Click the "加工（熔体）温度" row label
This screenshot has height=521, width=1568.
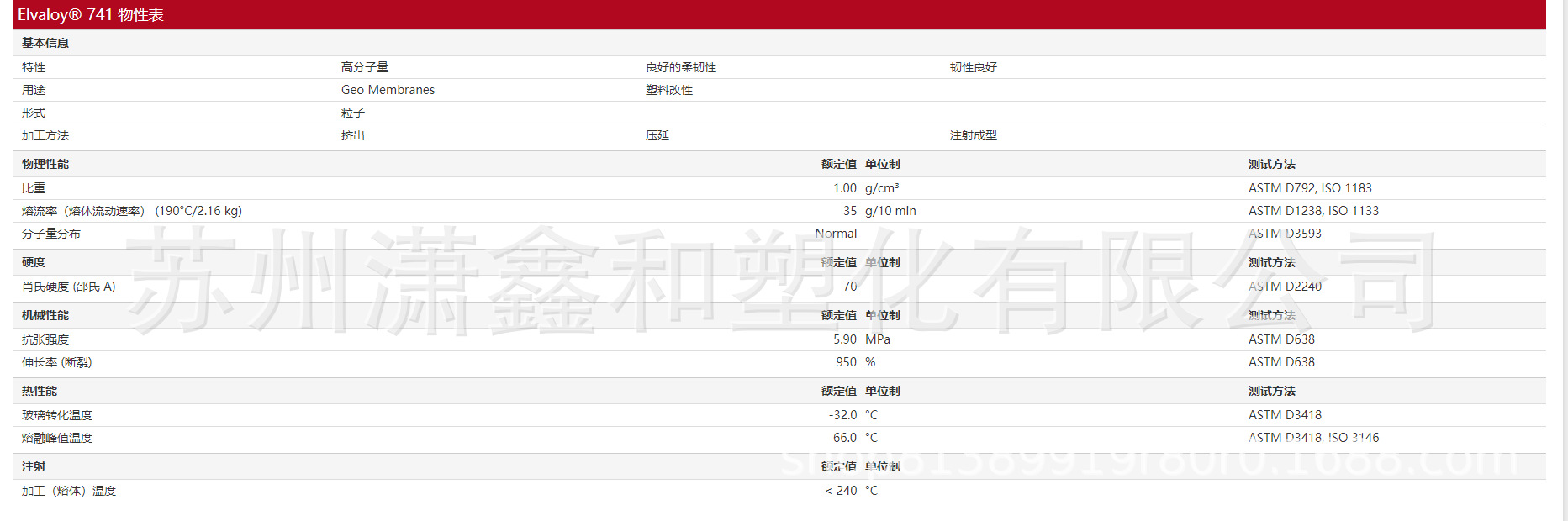69,491
